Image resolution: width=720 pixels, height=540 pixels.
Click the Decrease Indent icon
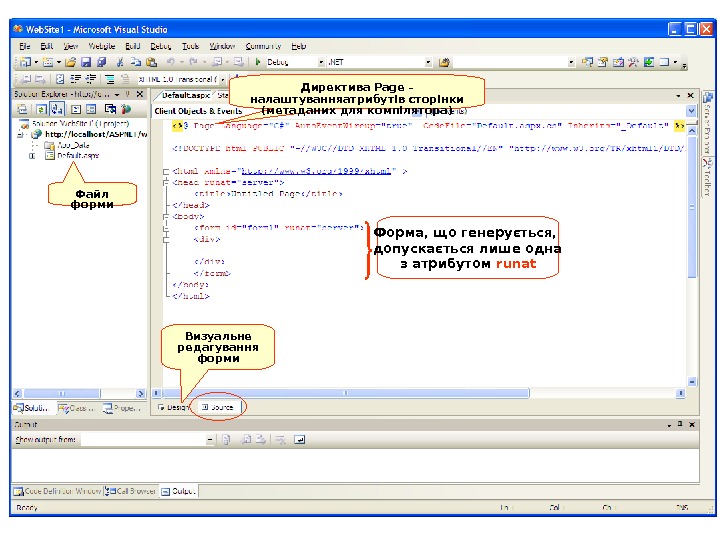point(76,79)
